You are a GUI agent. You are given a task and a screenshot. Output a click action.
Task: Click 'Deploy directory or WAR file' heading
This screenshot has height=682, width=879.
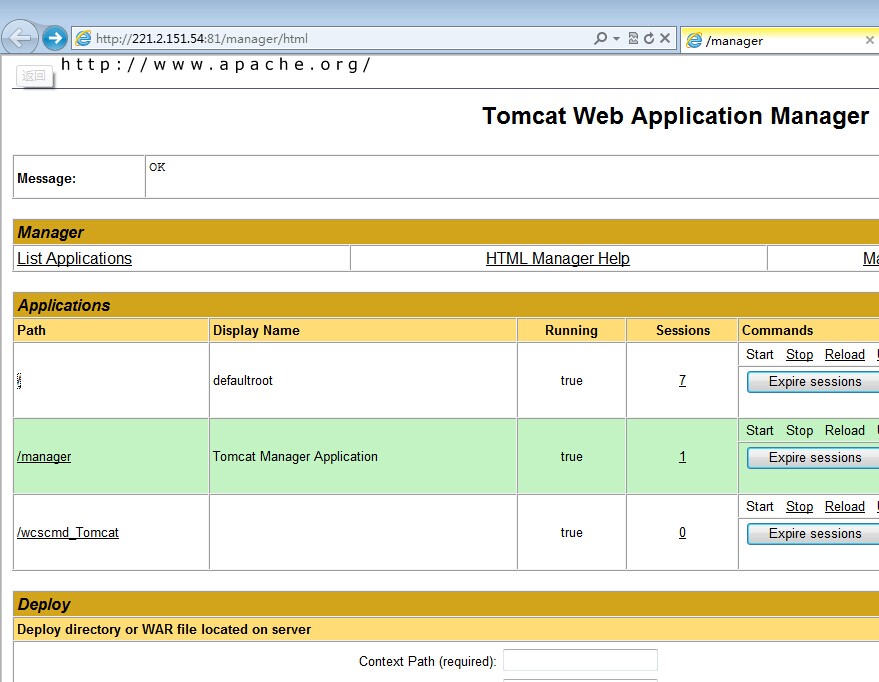click(164, 629)
